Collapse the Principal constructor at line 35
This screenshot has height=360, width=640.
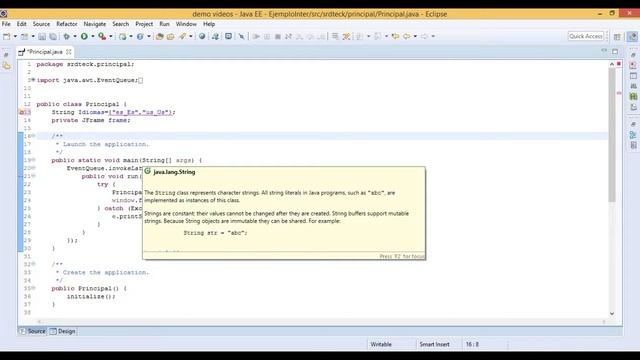click(33, 288)
